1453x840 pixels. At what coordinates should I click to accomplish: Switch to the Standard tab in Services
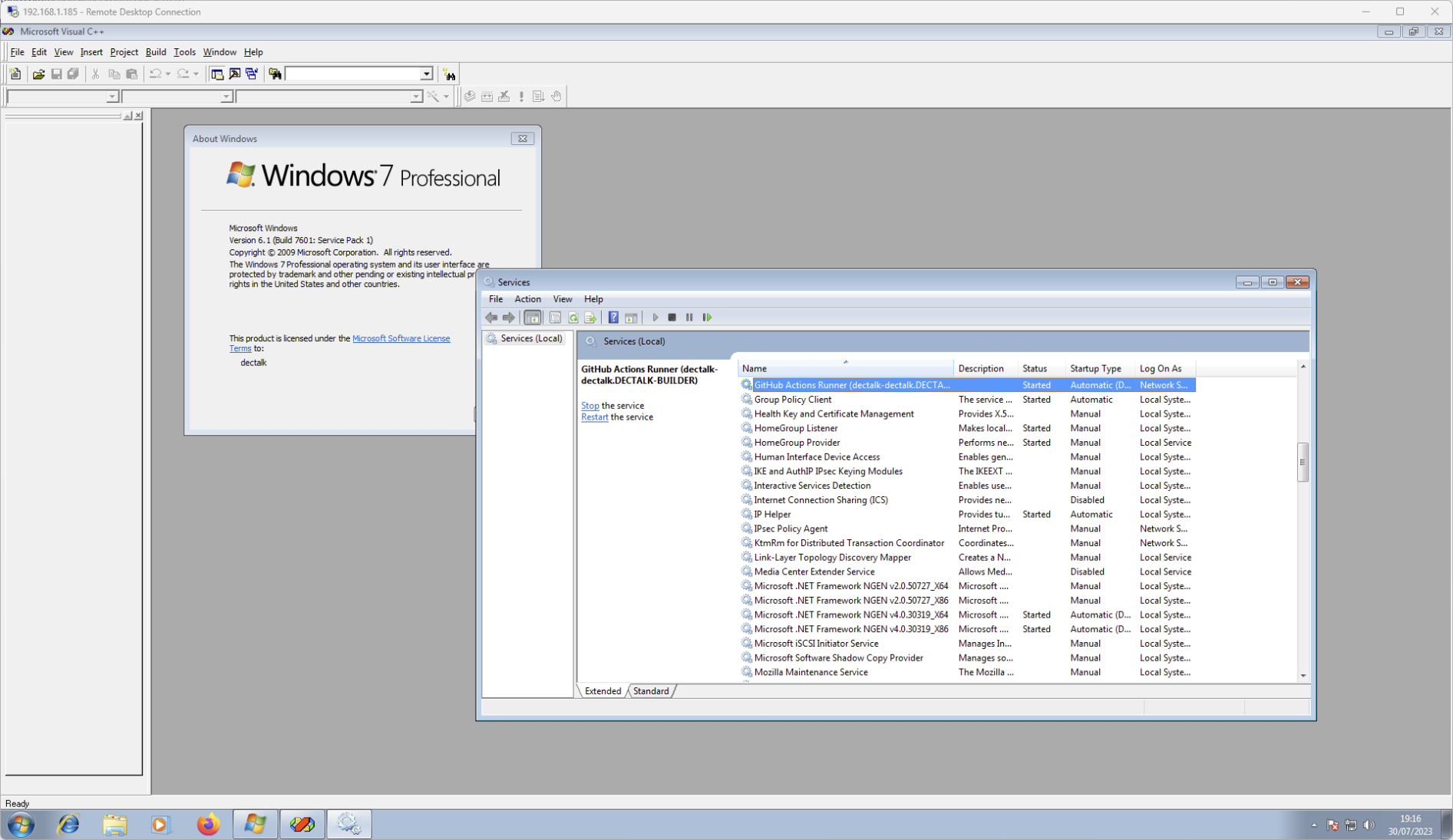click(x=651, y=691)
